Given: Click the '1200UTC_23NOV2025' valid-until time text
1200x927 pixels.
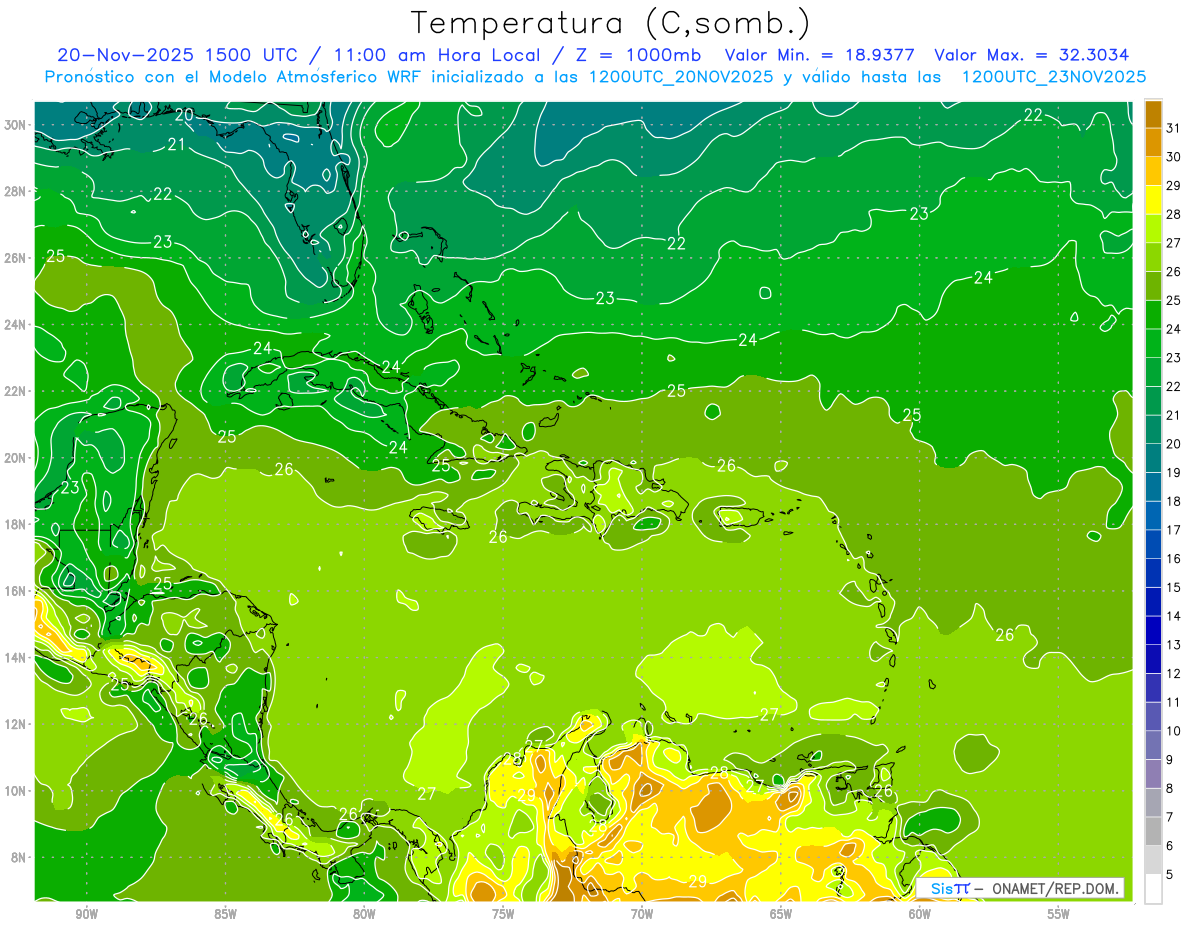Looking at the screenshot, I should pos(1053,77).
